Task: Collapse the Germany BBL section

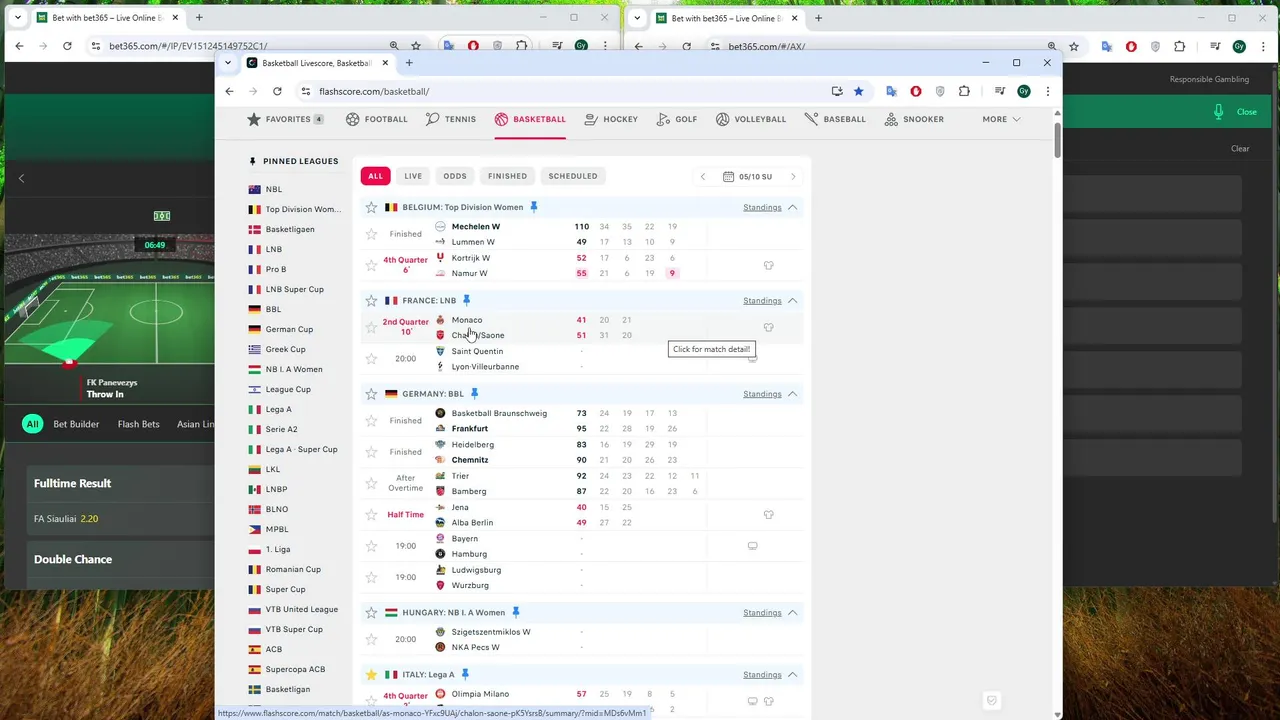Action: [x=793, y=394]
